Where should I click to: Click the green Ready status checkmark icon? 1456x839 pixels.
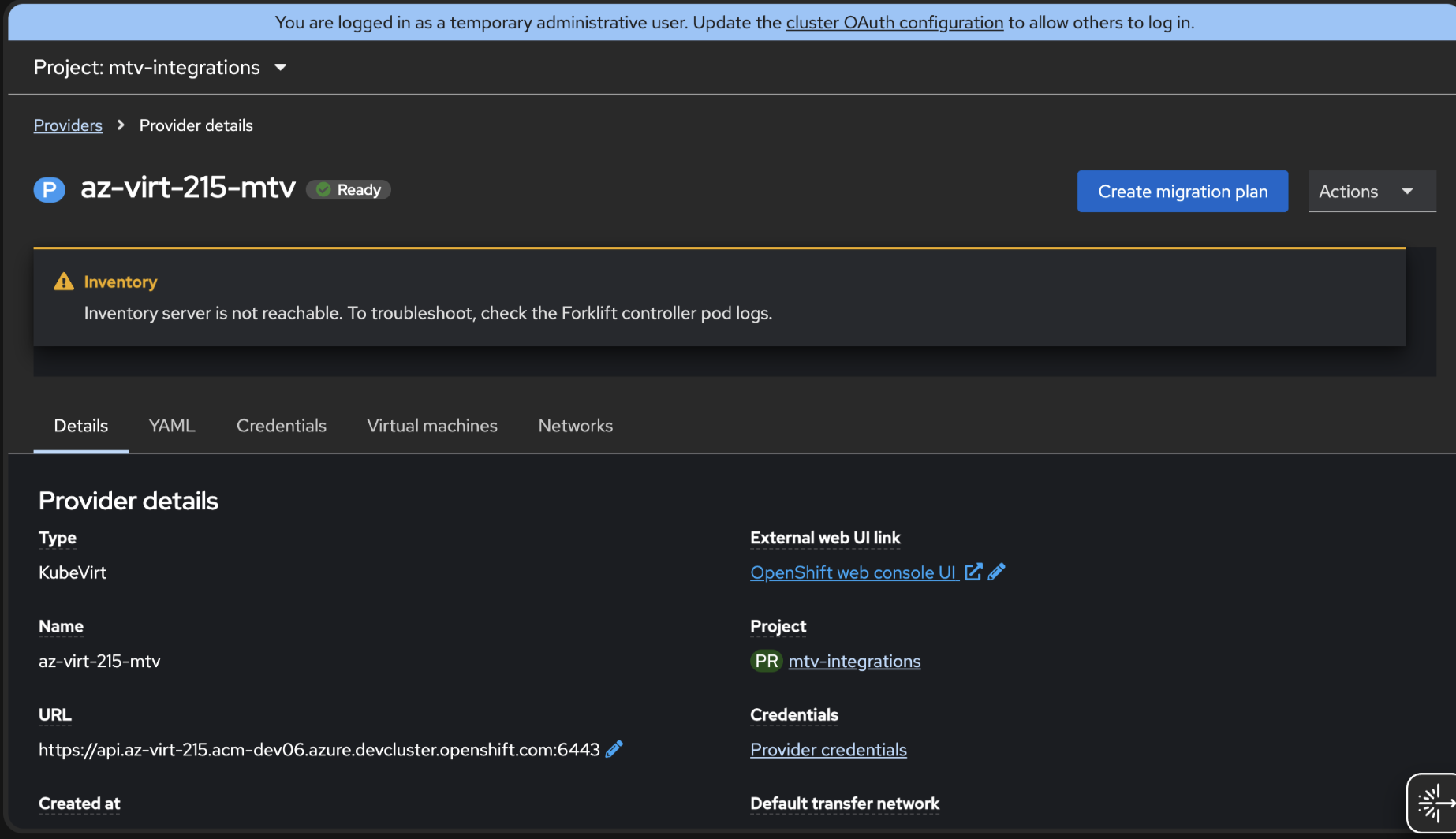point(323,190)
